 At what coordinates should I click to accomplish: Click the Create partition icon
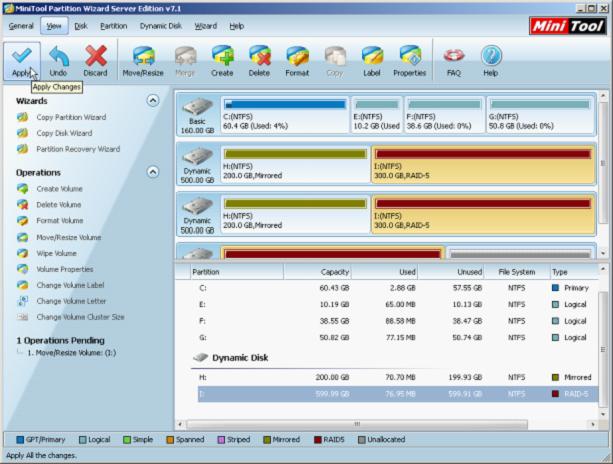point(222,61)
